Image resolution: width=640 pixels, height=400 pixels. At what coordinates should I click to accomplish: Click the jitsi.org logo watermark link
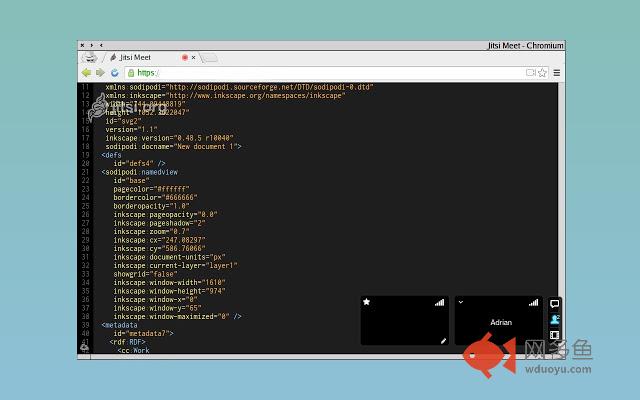pos(127,107)
